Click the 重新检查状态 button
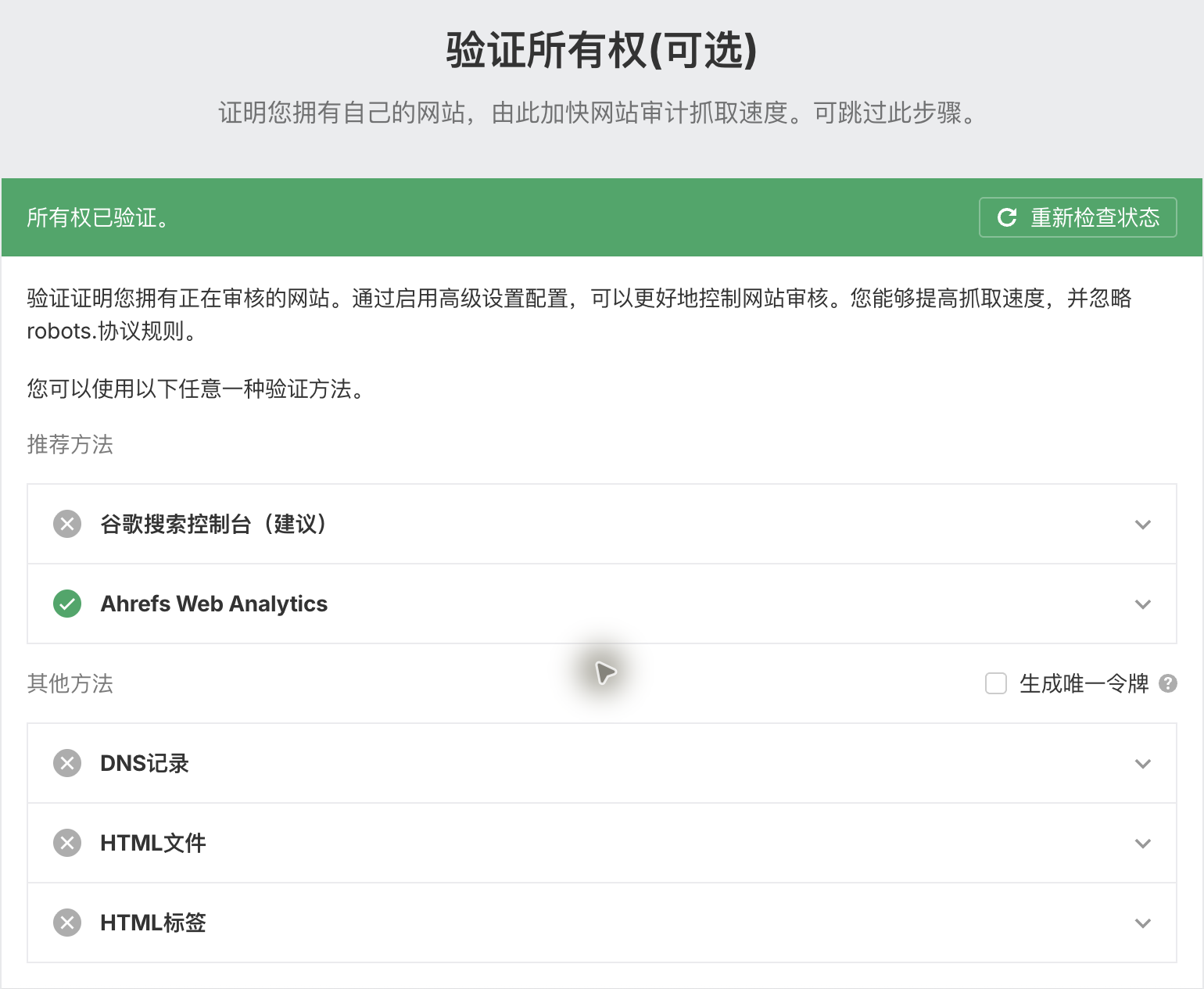1204x989 pixels. point(1077,217)
